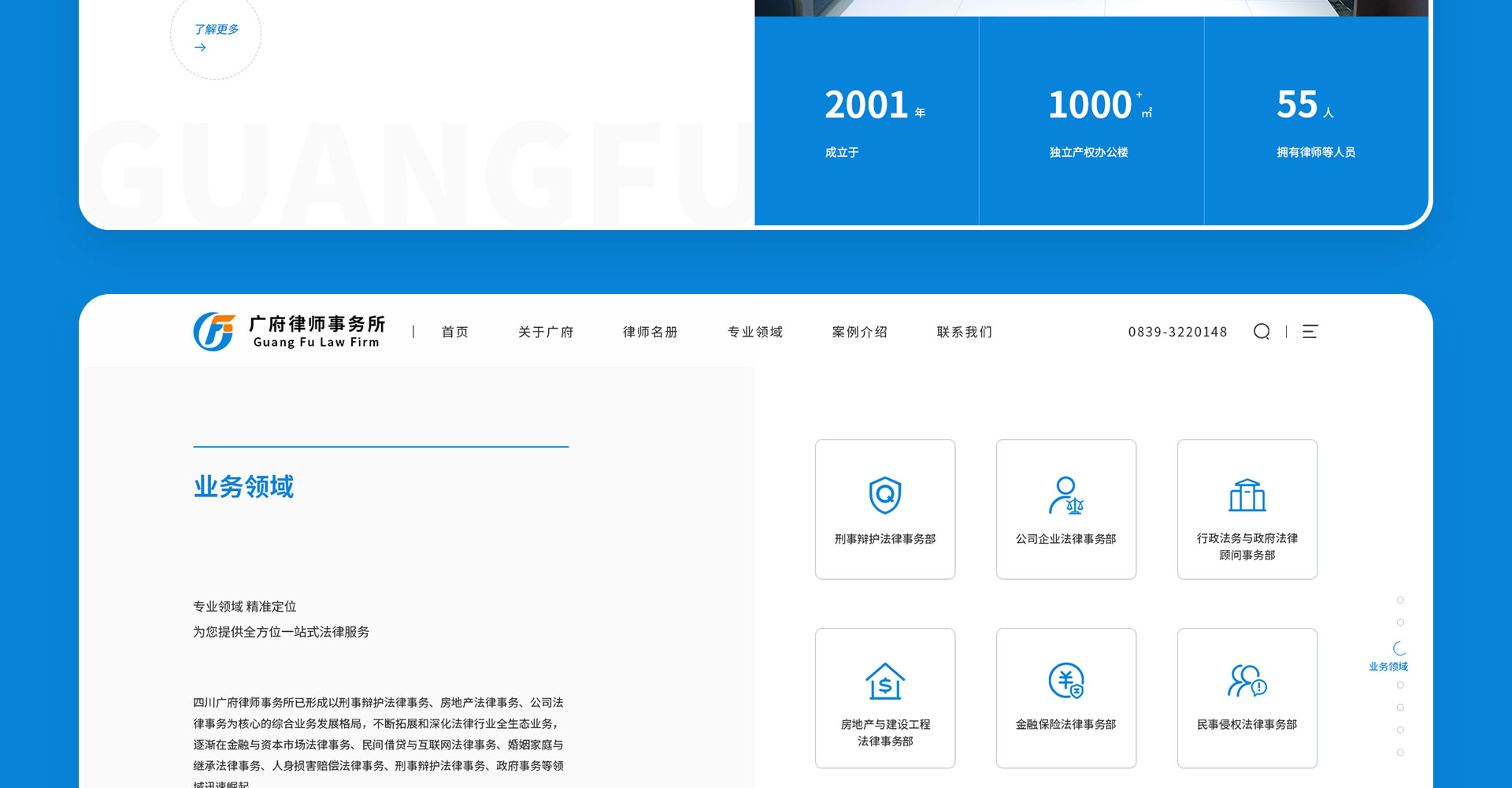Select the first side pagination dot
Screen dimensions: 1512x788
pyautogui.click(x=1400, y=600)
